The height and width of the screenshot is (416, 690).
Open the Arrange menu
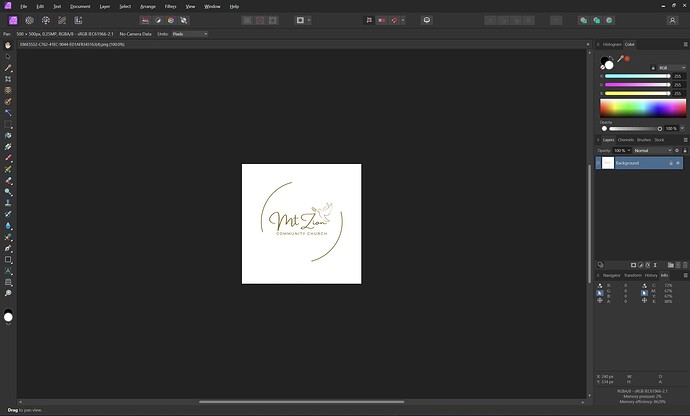147,7
